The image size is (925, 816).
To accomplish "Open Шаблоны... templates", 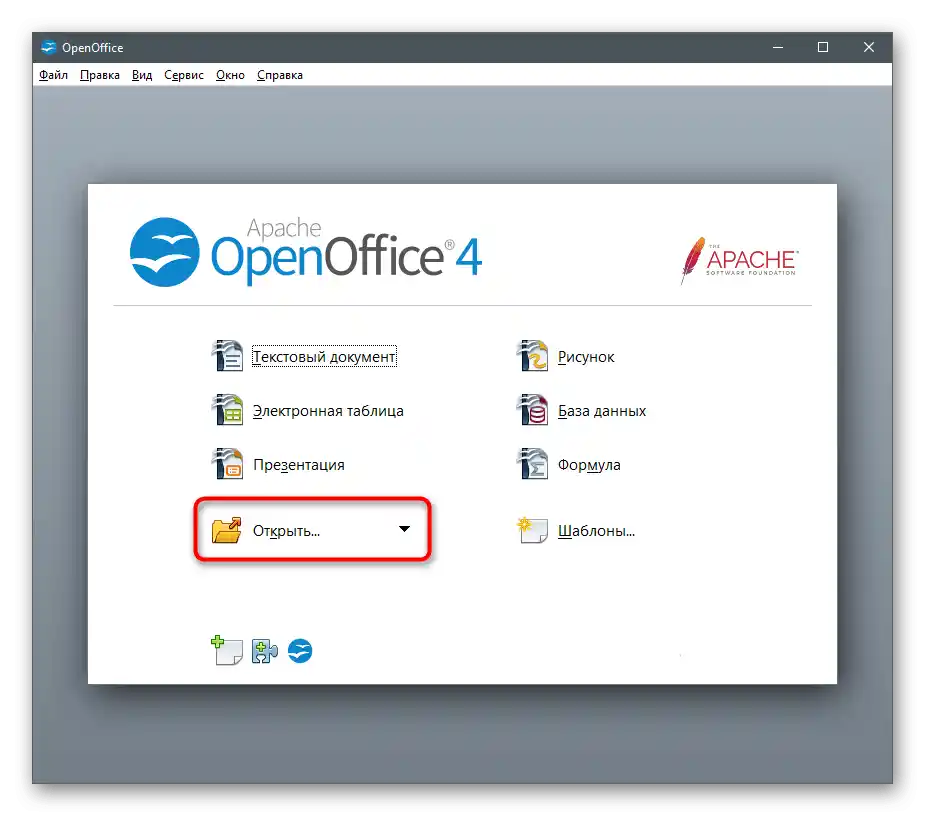I will pyautogui.click(x=596, y=531).
